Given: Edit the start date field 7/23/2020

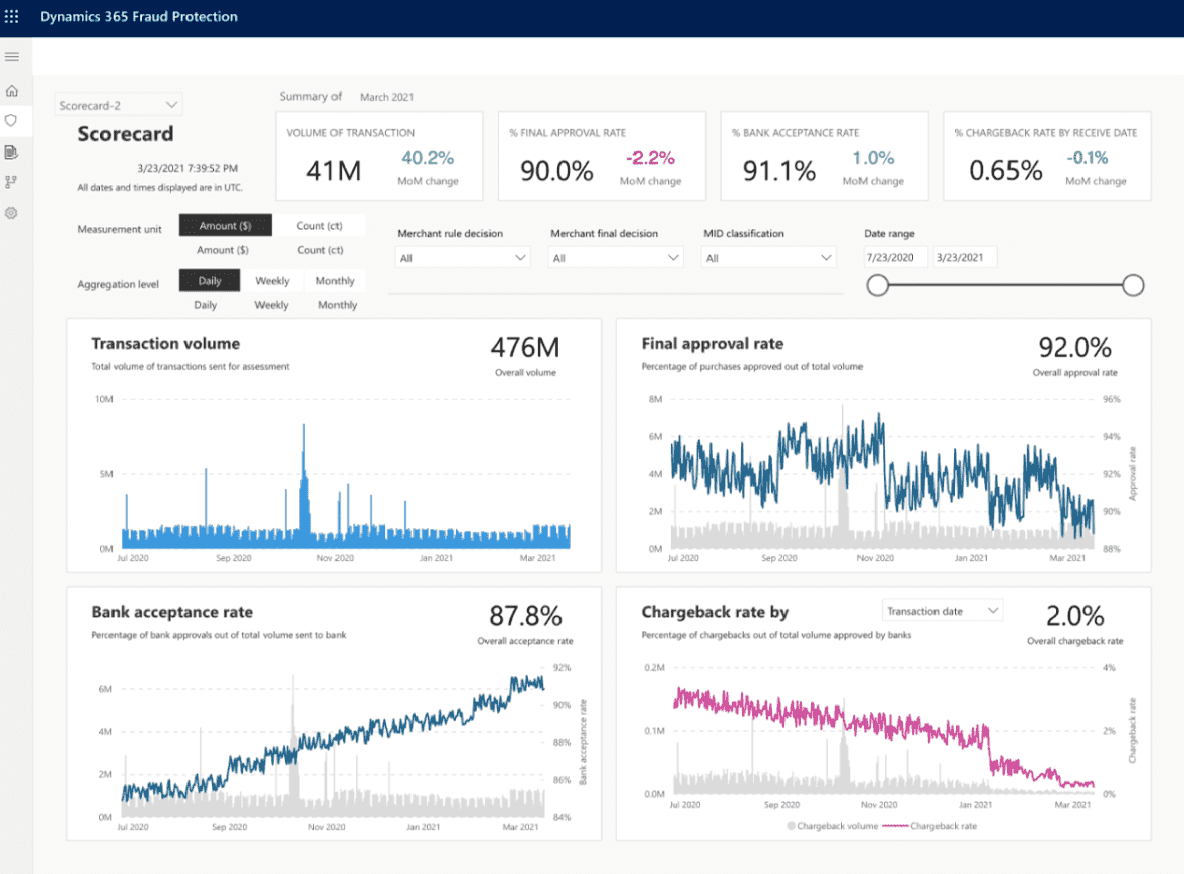Looking at the screenshot, I should point(896,258).
